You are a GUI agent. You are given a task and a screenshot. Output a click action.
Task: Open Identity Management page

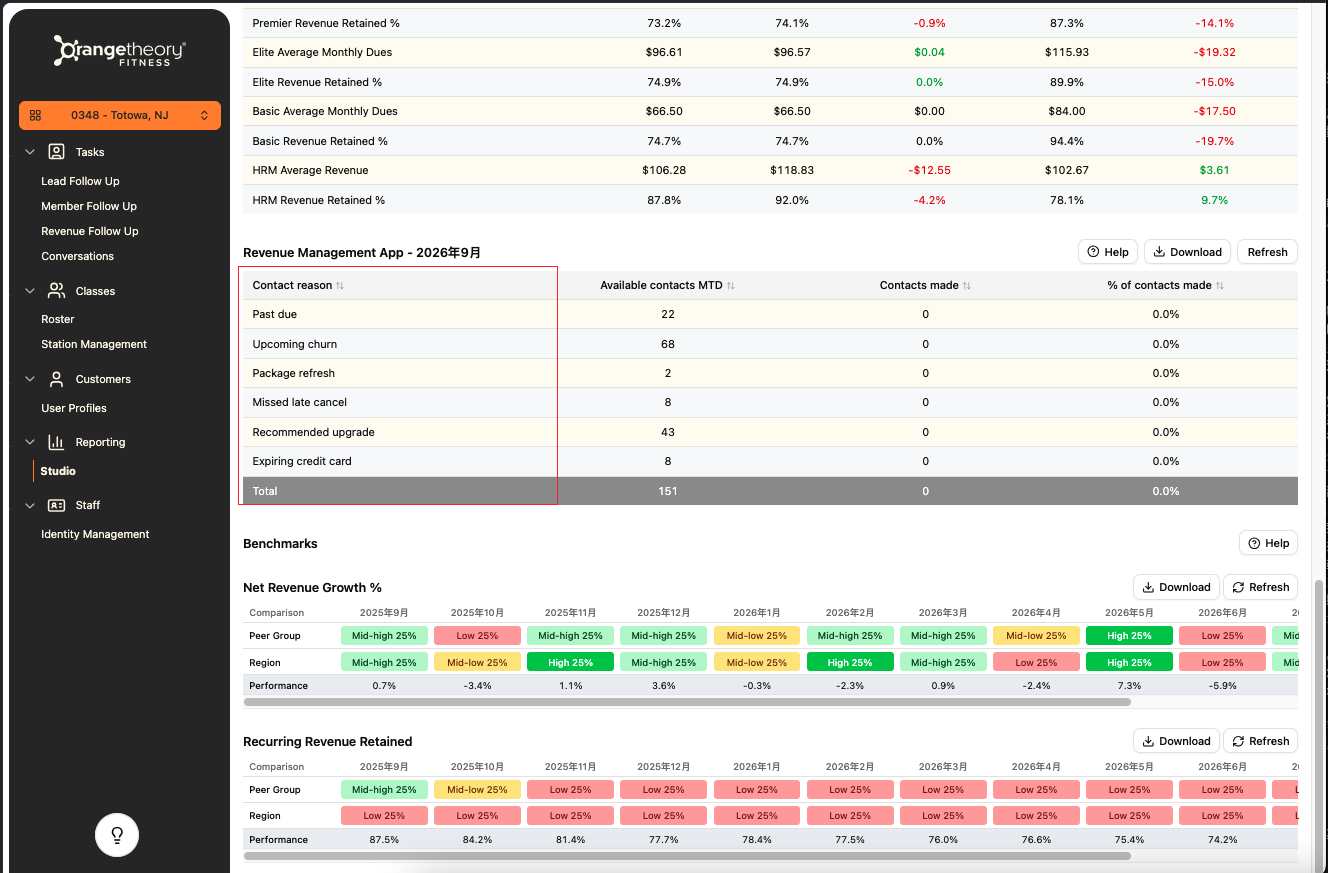point(95,534)
